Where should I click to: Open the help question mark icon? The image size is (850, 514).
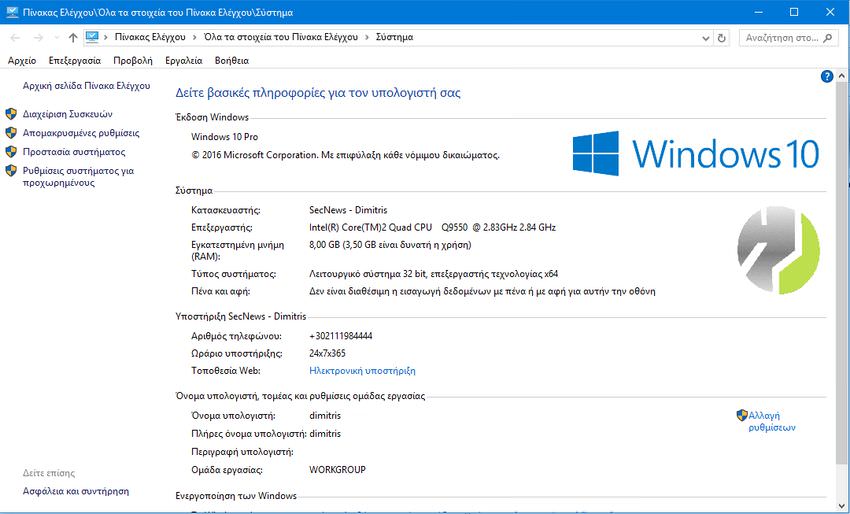pyautogui.click(x=827, y=76)
